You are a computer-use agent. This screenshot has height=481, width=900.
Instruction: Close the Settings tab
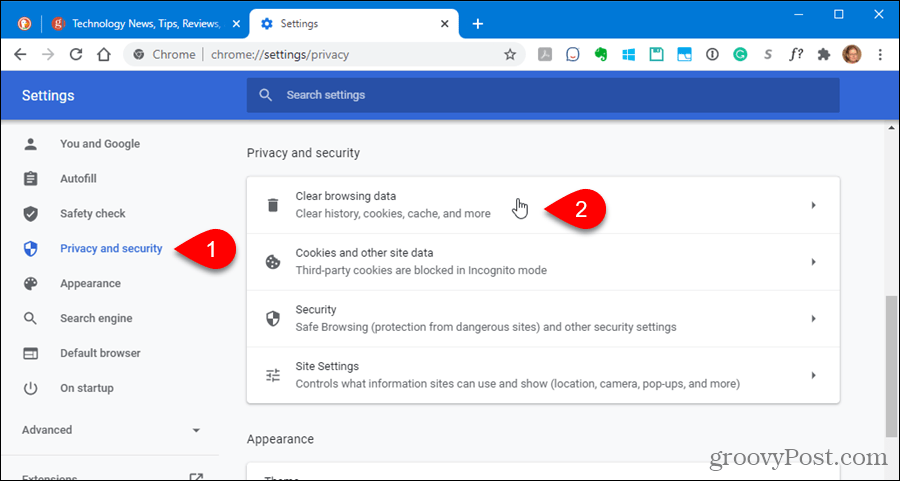pyautogui.click(x=445, y=24)
